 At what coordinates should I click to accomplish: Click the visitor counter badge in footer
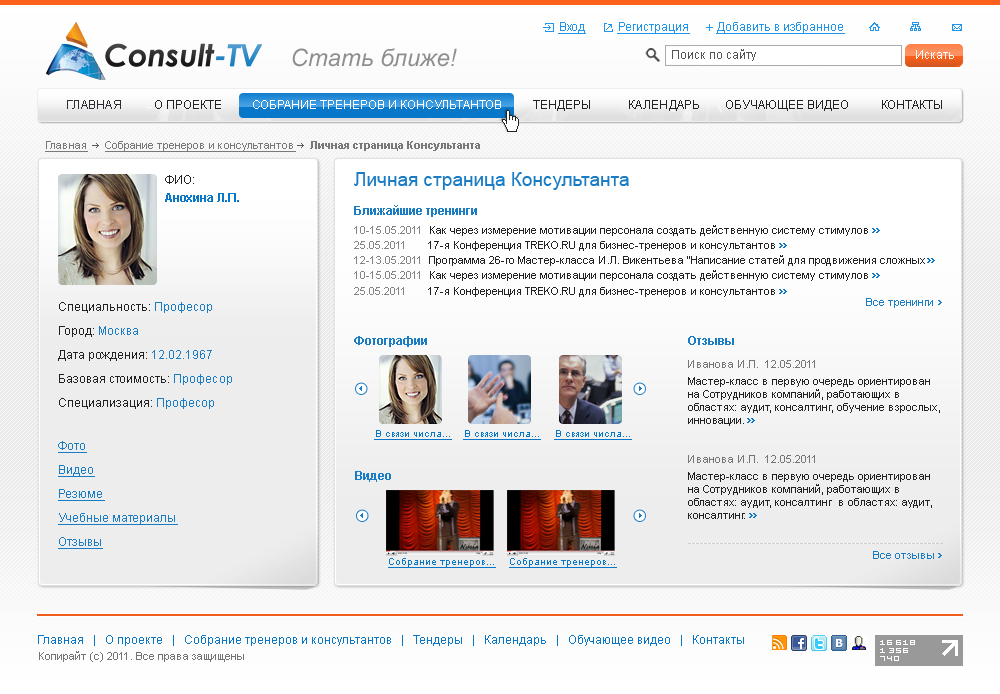(x=918, y=650)
